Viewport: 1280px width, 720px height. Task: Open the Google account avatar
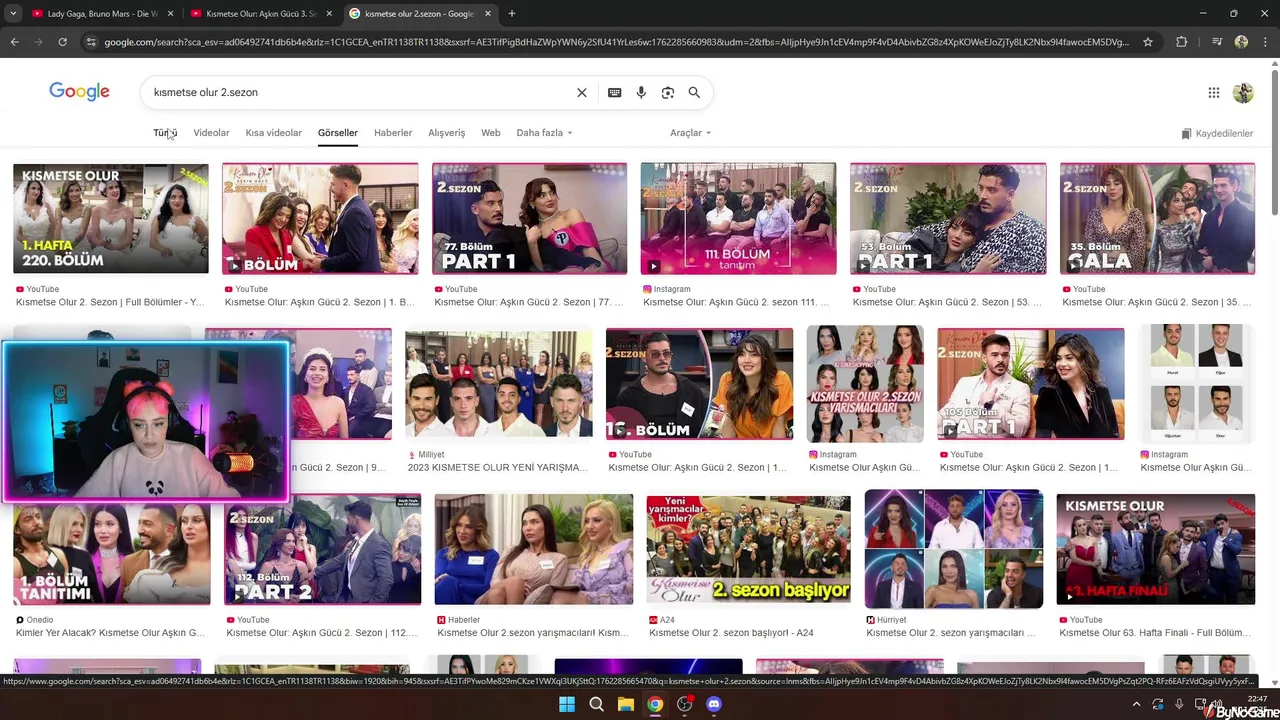[x=1243, y=93]
